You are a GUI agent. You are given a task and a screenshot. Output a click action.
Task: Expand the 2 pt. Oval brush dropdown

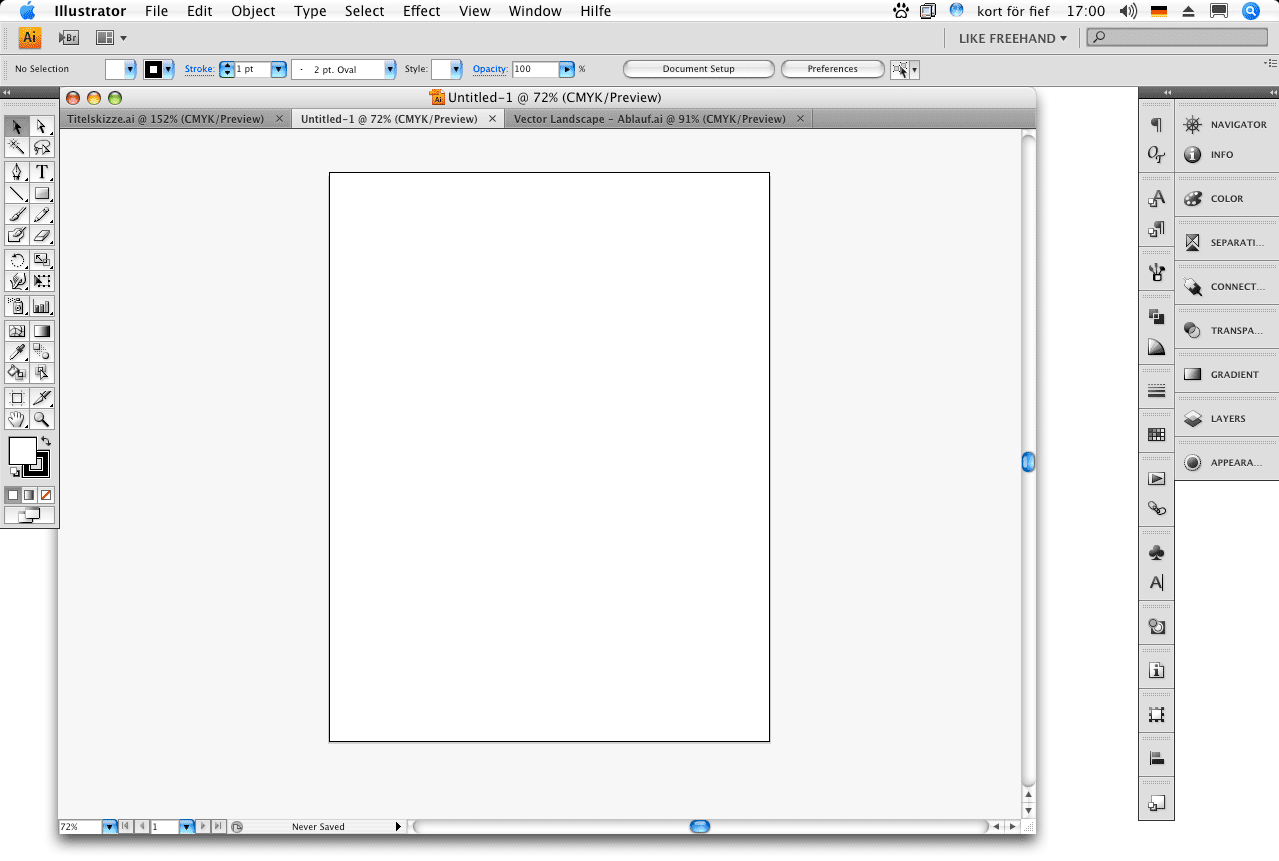pos(390,69)
